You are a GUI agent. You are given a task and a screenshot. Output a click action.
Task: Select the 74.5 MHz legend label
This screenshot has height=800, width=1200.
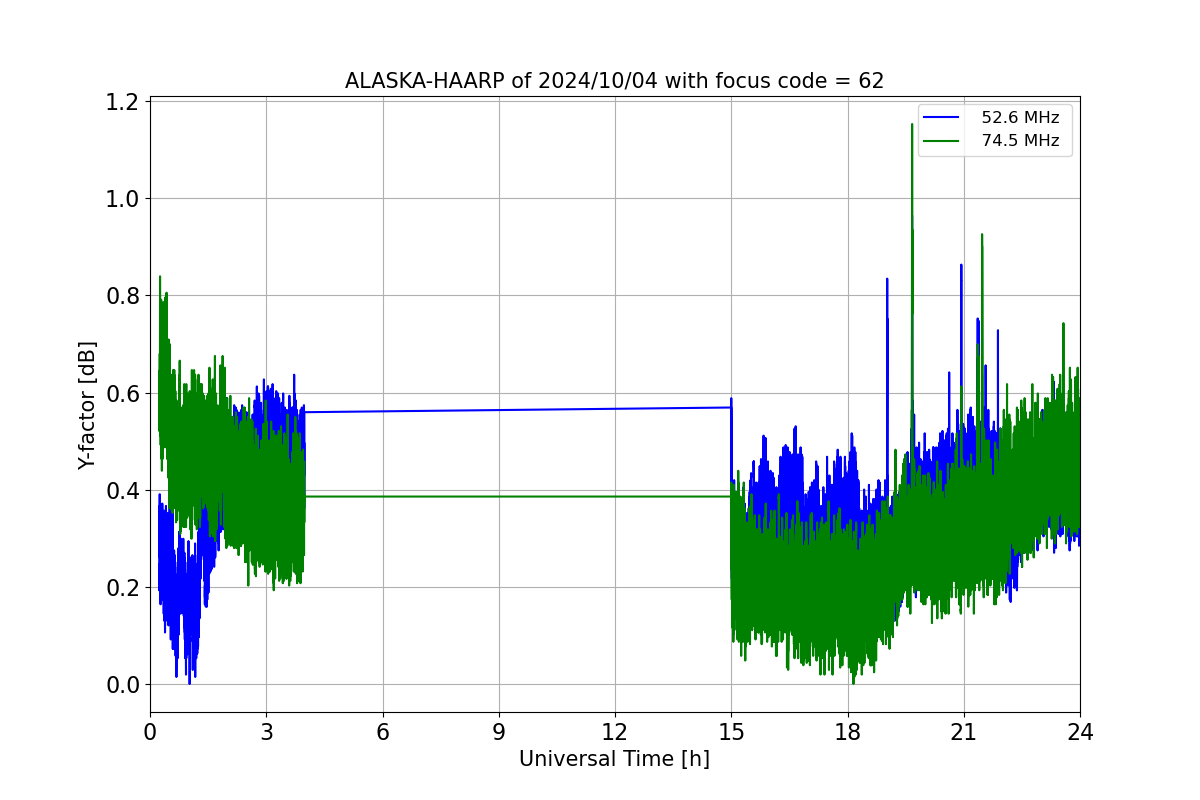pos(1020,141)
